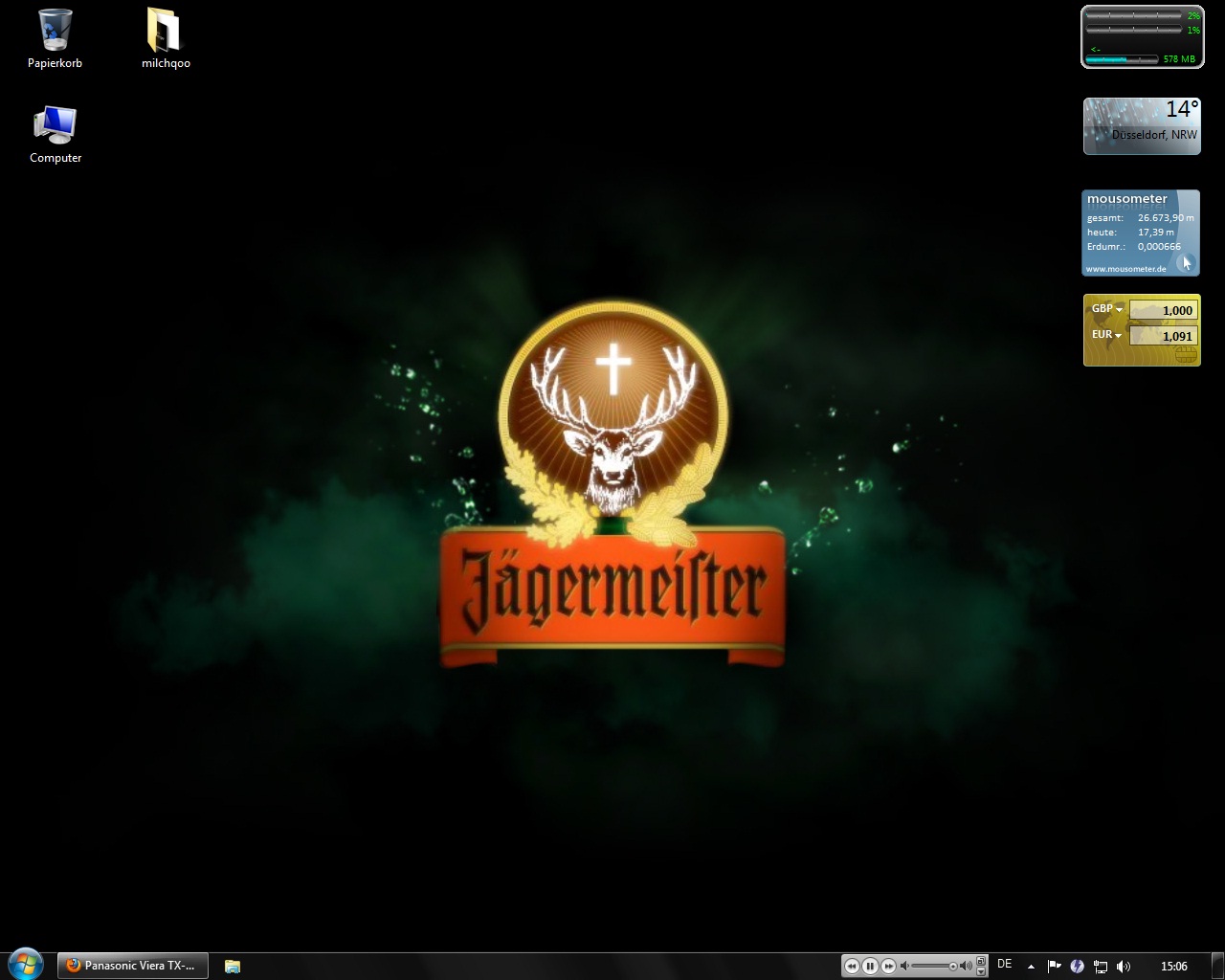Click the 1% CPU core reading
1225x980 pixels.
pos(1193,31)
